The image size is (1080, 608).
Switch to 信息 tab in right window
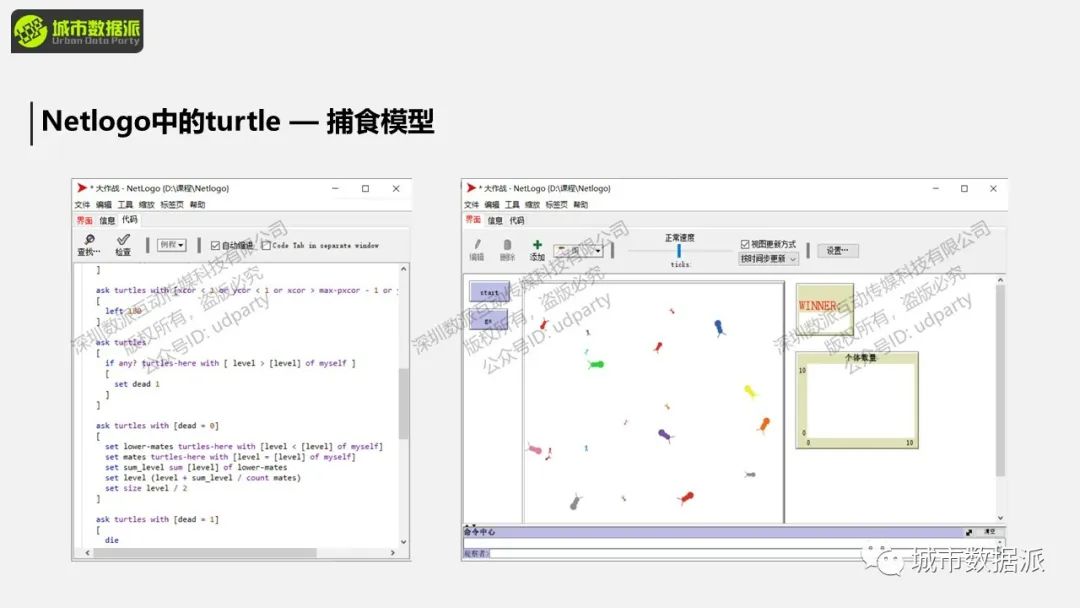click(495, 220)
